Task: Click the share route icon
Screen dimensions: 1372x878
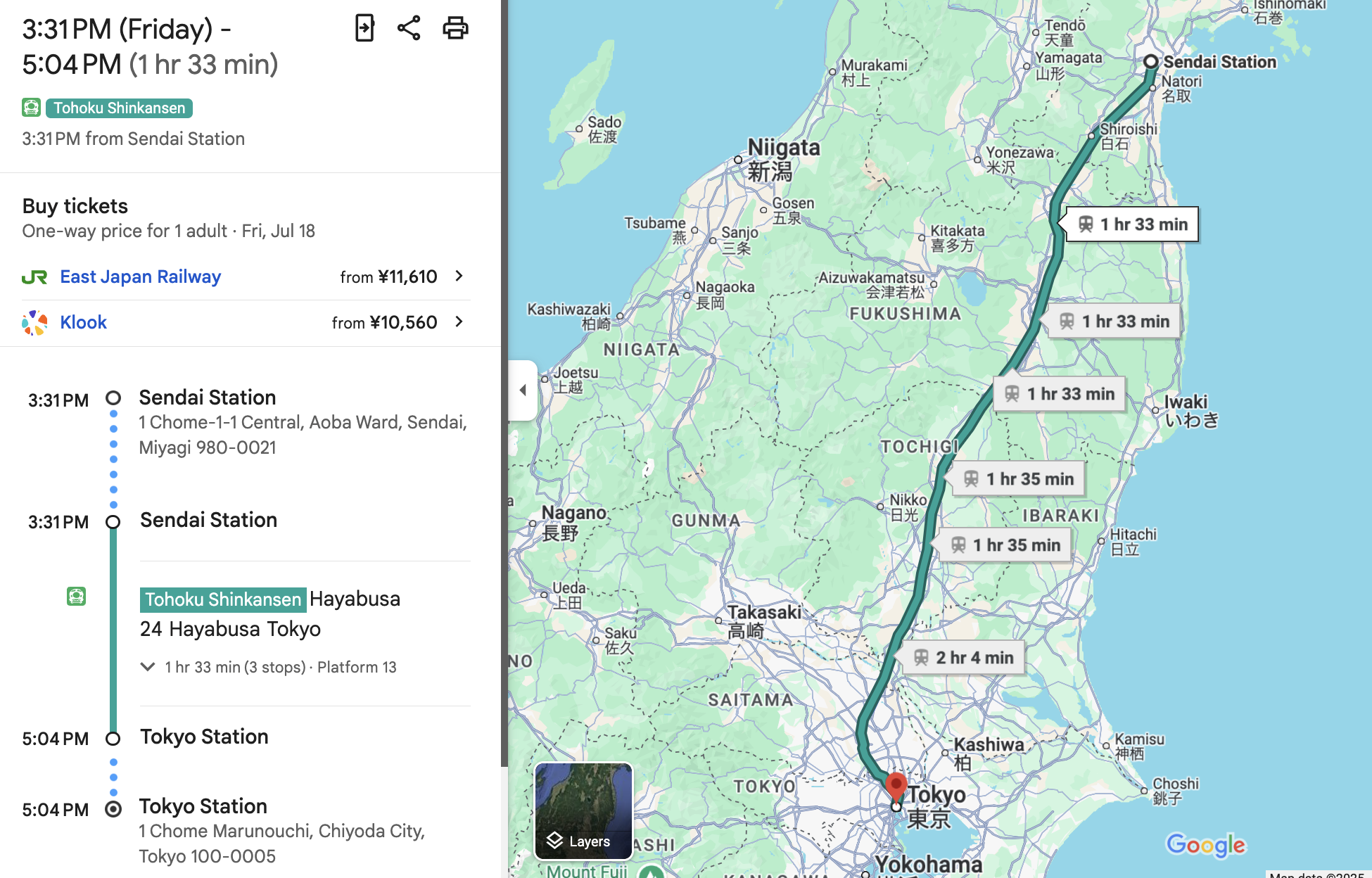Action: tap(409, 28)
